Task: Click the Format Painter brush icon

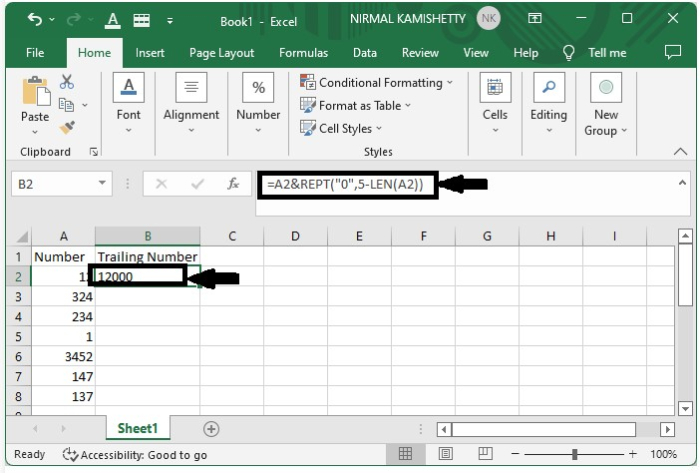Action: pos(67,127)
